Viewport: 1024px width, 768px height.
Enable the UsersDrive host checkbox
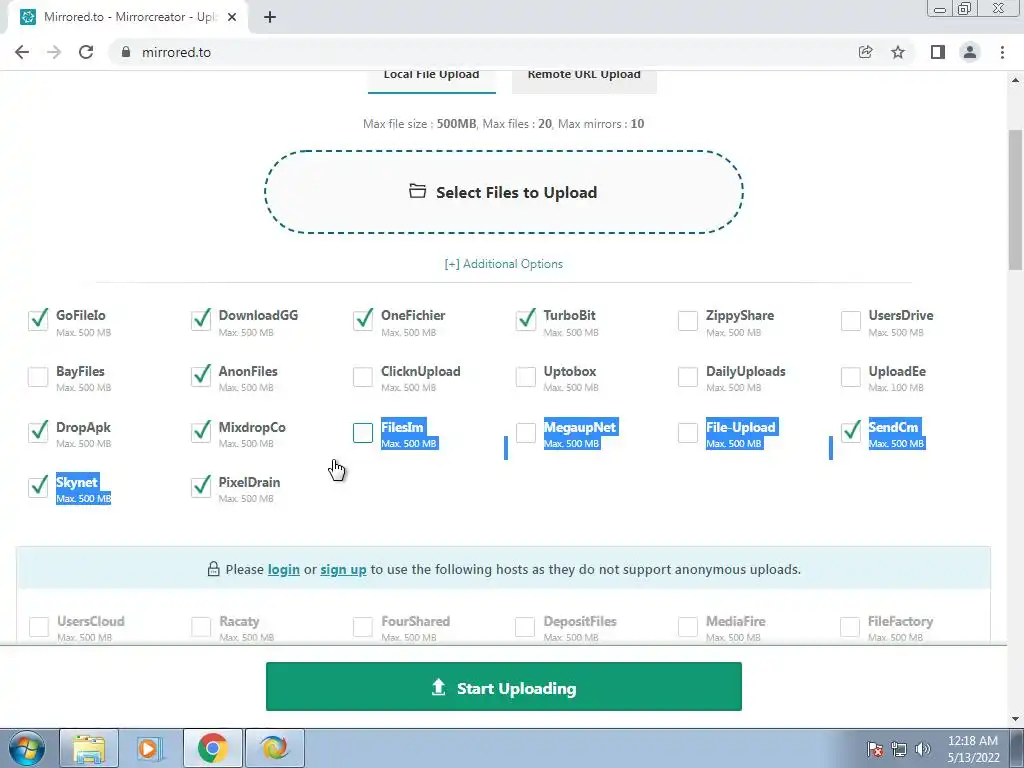850,321
